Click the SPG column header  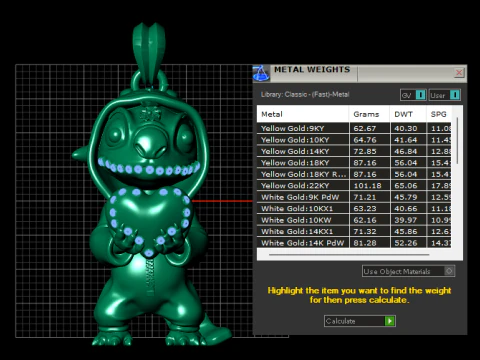pyautogui.click(x=439, y=114)
